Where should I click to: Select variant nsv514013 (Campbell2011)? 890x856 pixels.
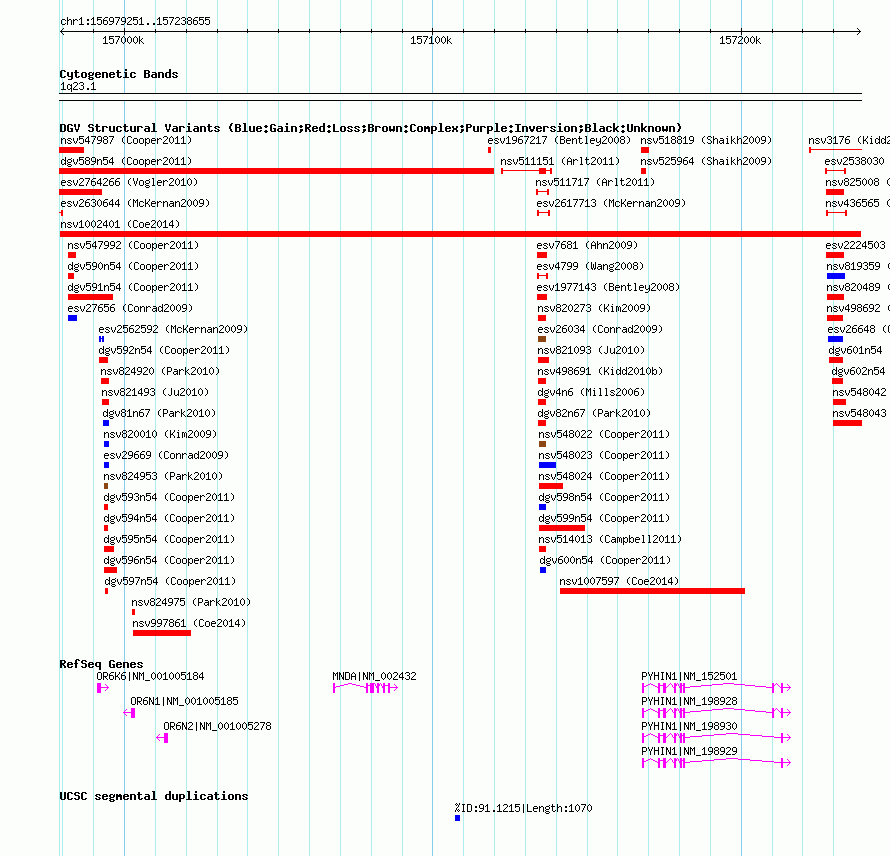coord(610,539)
